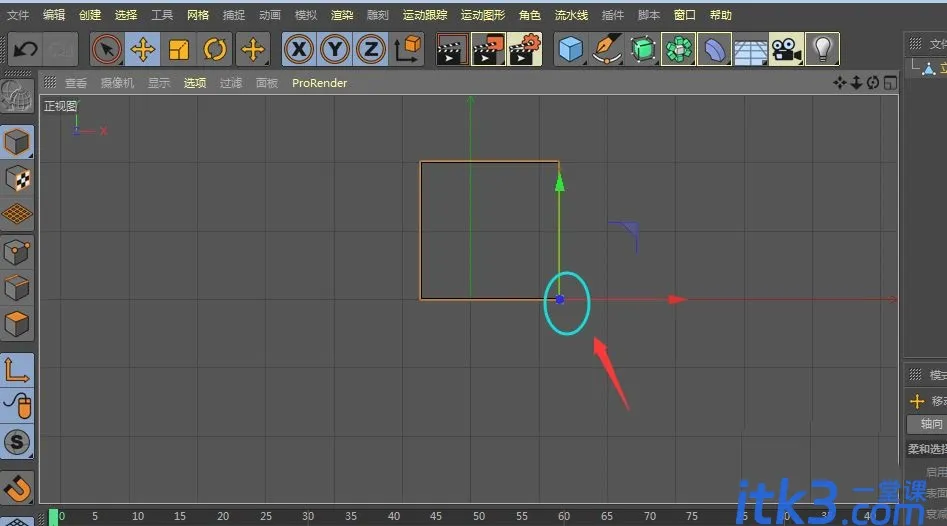The height and width of the screenshot is (526, 947).
Task: Open viewport ProRender menu
Action: point(319,83)
